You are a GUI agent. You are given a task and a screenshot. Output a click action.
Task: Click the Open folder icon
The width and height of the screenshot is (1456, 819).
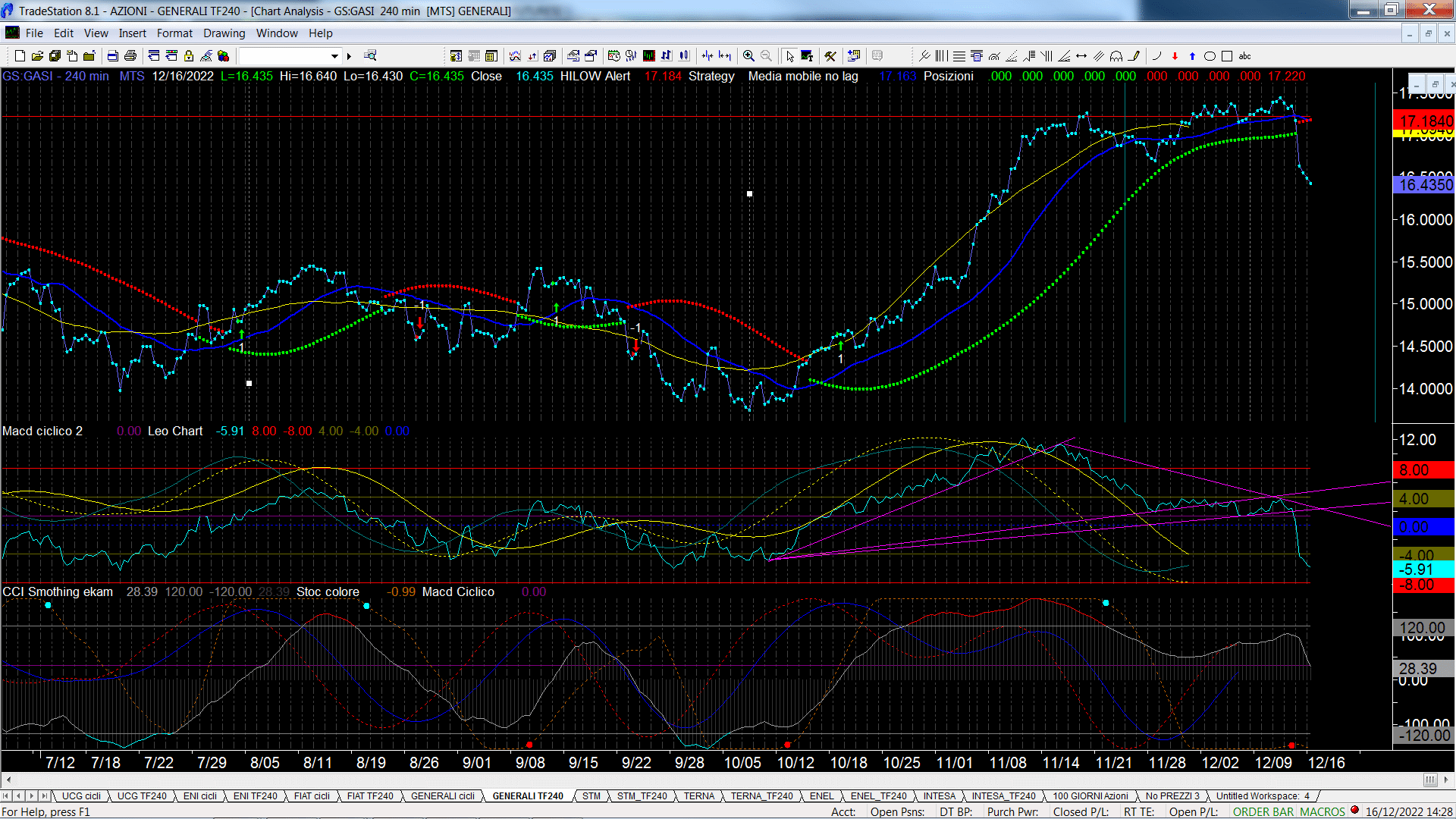[37, 56]
